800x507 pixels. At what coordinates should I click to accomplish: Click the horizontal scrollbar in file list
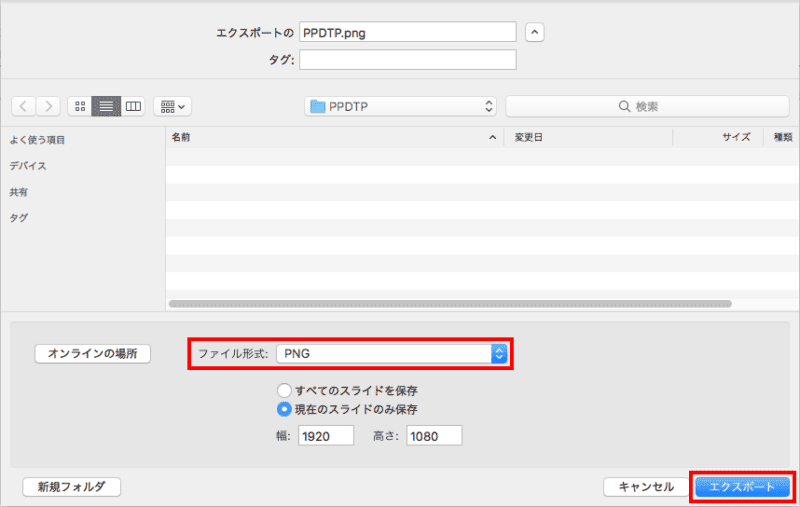coord(450,304)
